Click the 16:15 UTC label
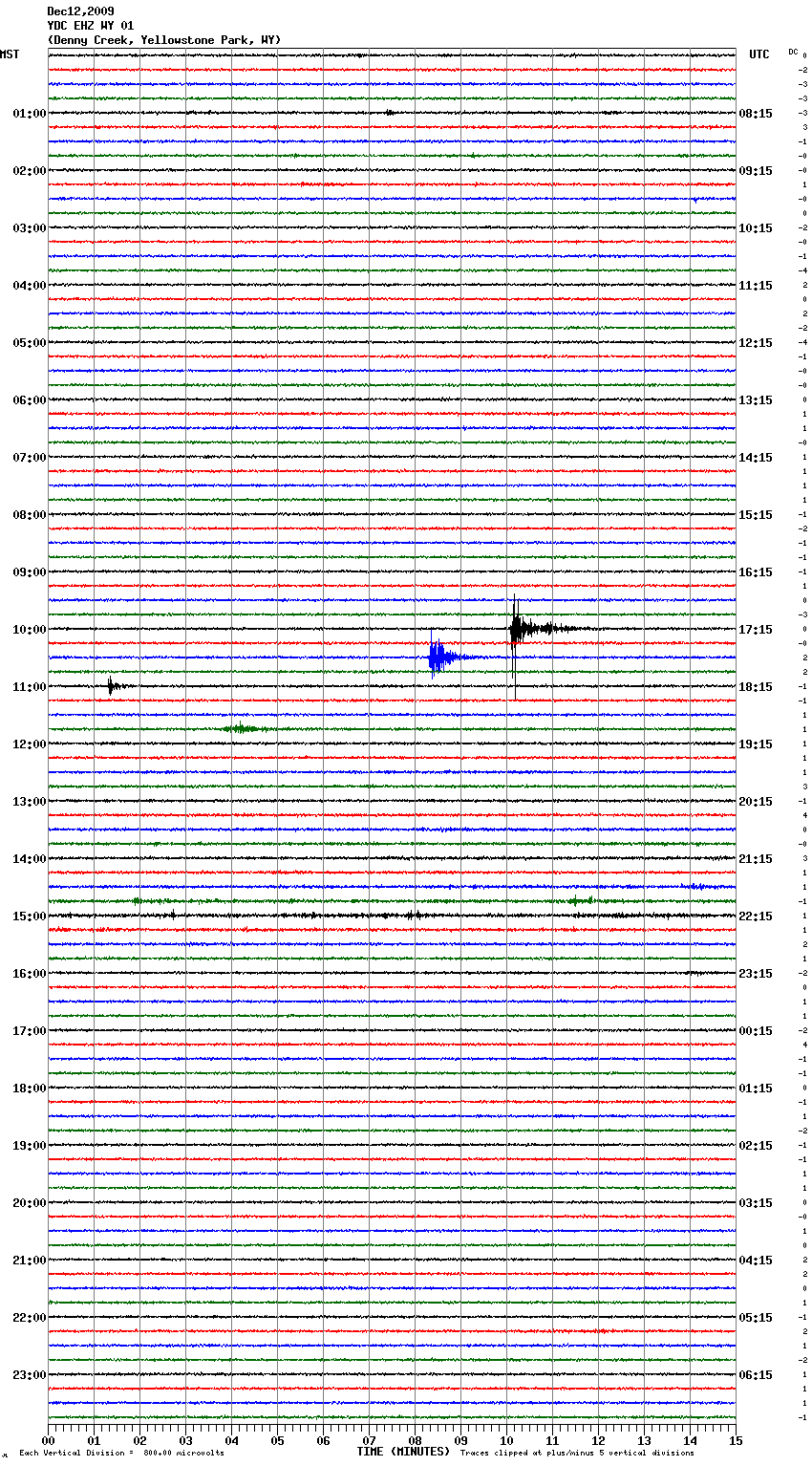Viewport: 812px width, 1466px height. click(x=756, y=572)
